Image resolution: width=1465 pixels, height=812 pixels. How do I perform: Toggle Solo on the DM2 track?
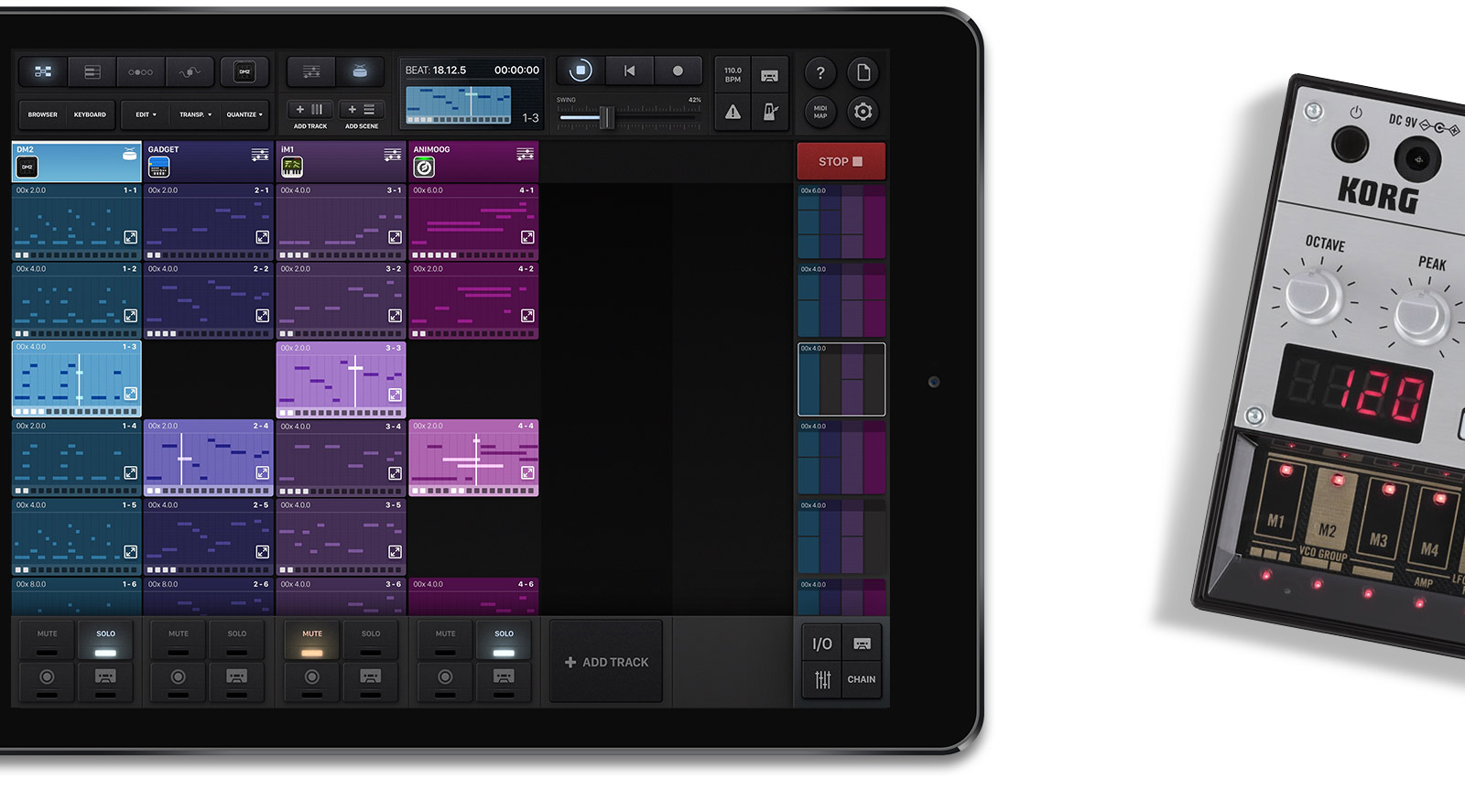tap(106, 641)
